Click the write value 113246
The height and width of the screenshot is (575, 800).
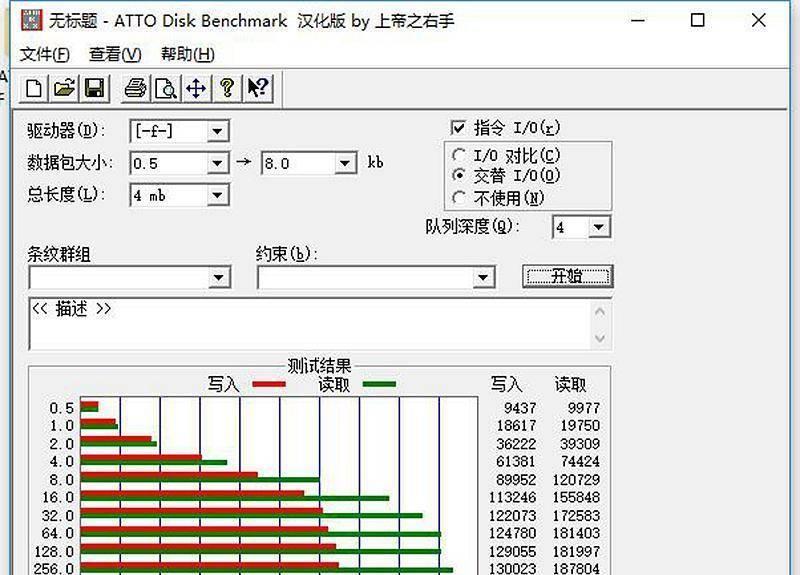pyautogui.click(x=513, y=497)
